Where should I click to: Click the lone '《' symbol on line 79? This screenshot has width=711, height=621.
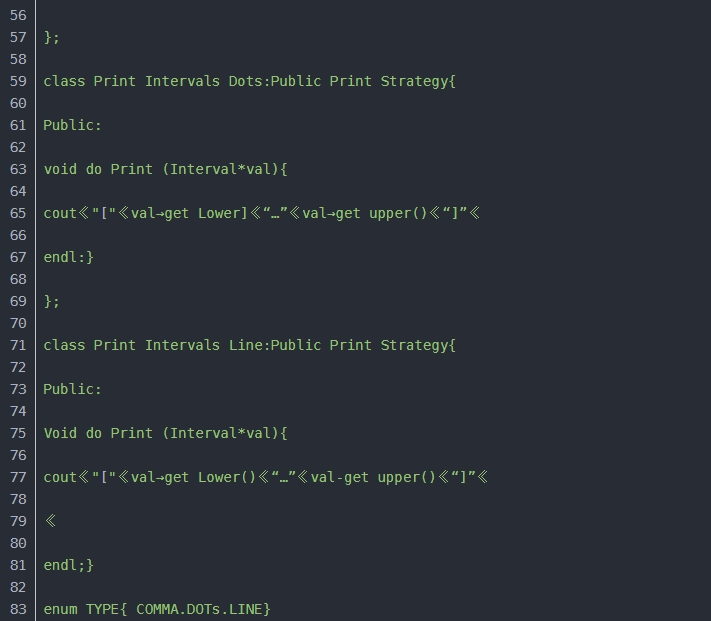click(50, 521)
